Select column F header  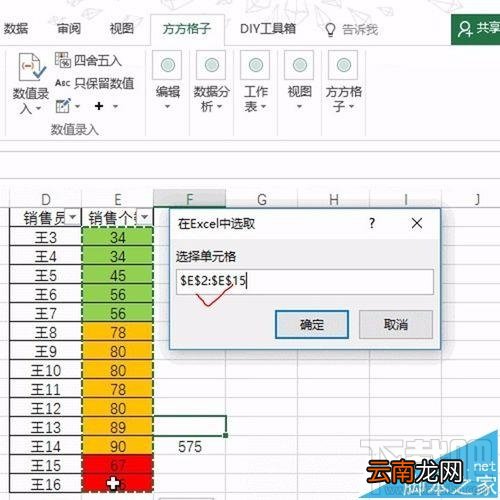189,199
